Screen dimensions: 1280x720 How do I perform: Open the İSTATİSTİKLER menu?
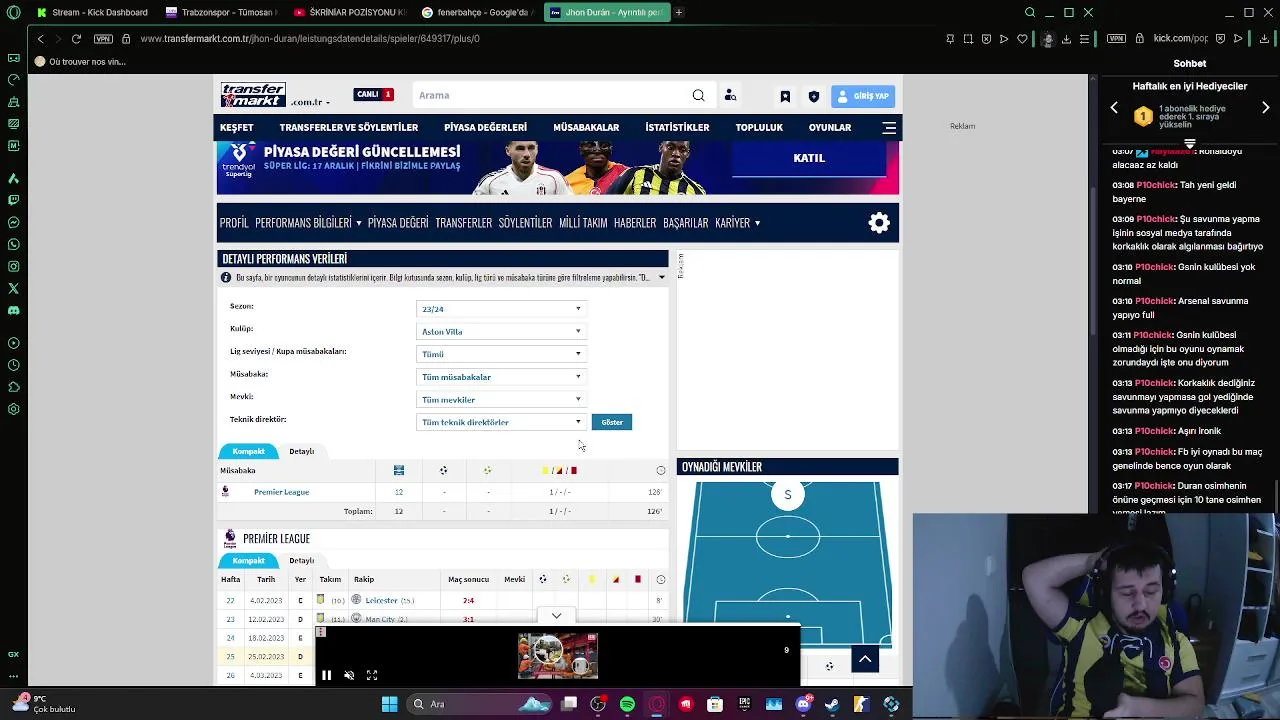[677, 128]
